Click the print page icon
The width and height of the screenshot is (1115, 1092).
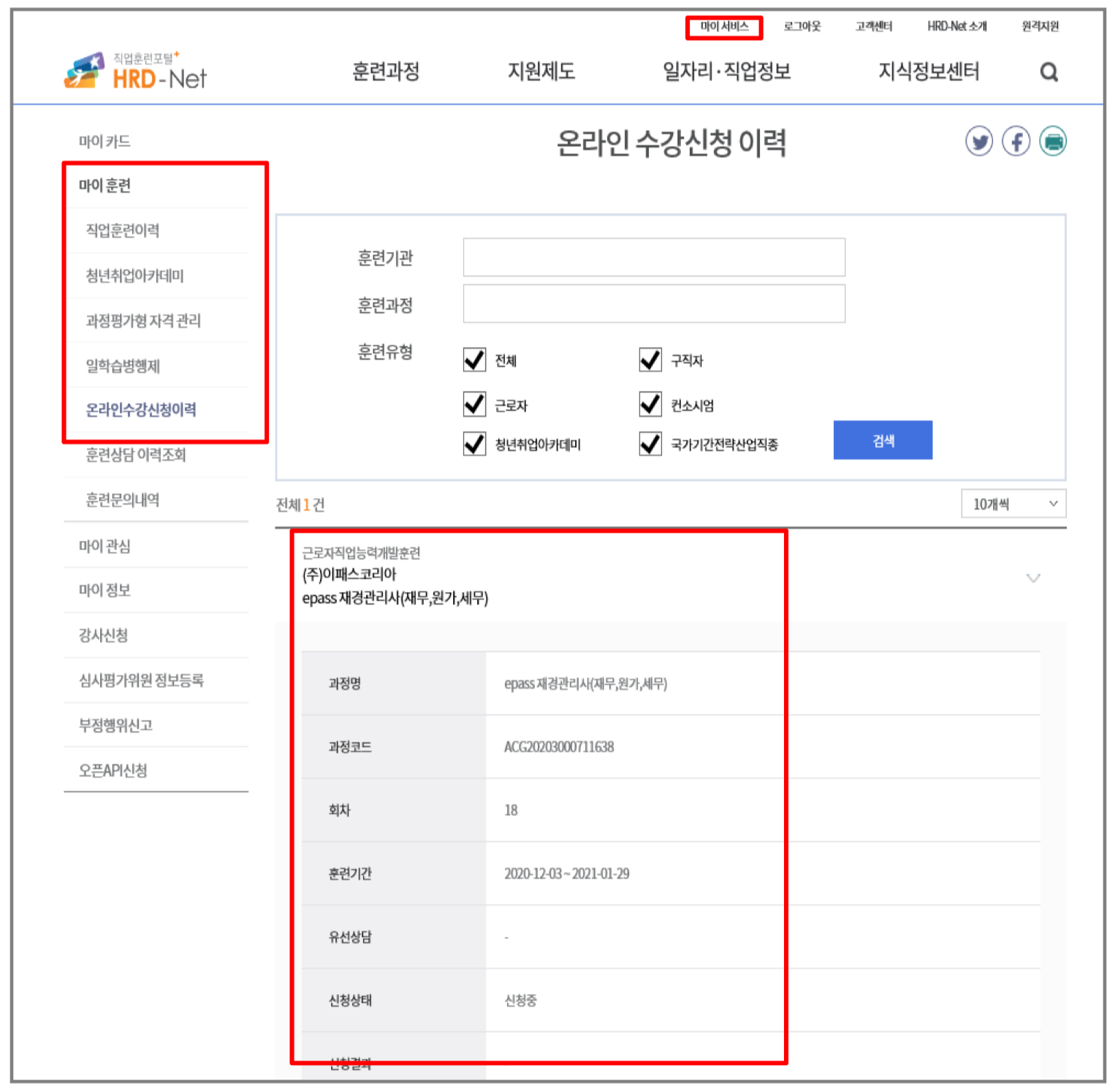(x=1053, y=141)
